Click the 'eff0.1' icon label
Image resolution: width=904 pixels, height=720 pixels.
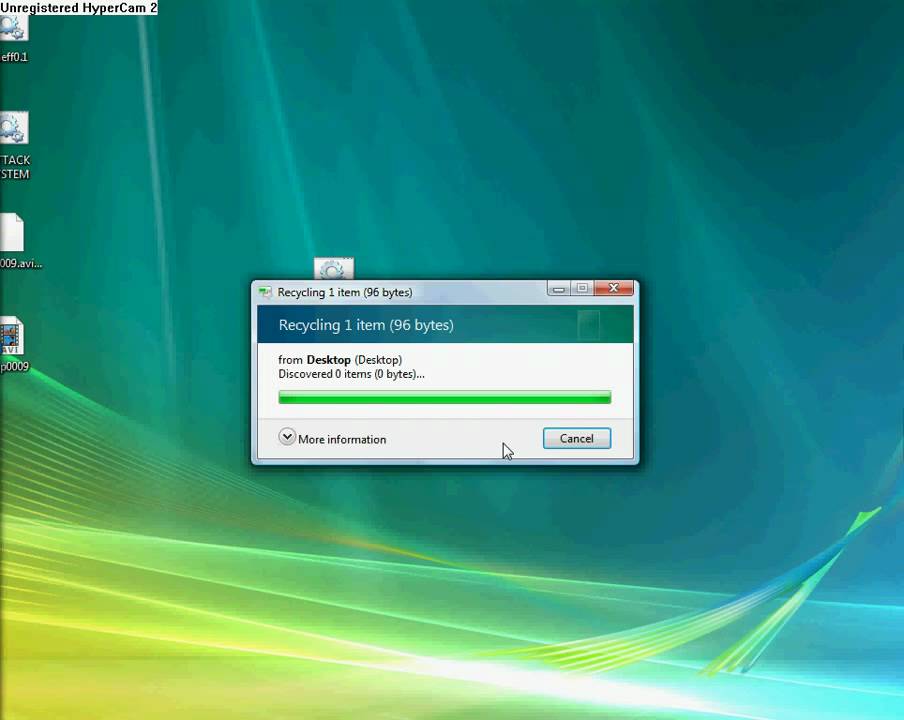tap(14, 57)
